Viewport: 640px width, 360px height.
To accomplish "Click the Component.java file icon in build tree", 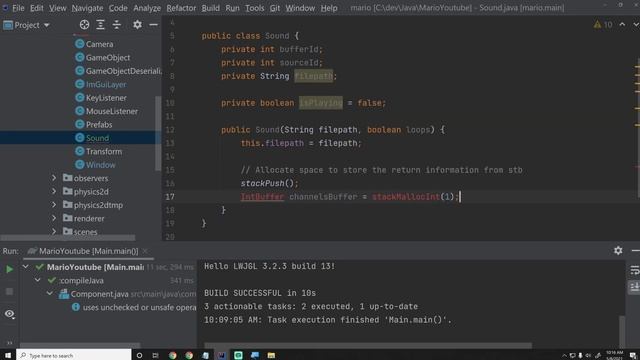I will [64, 294].
